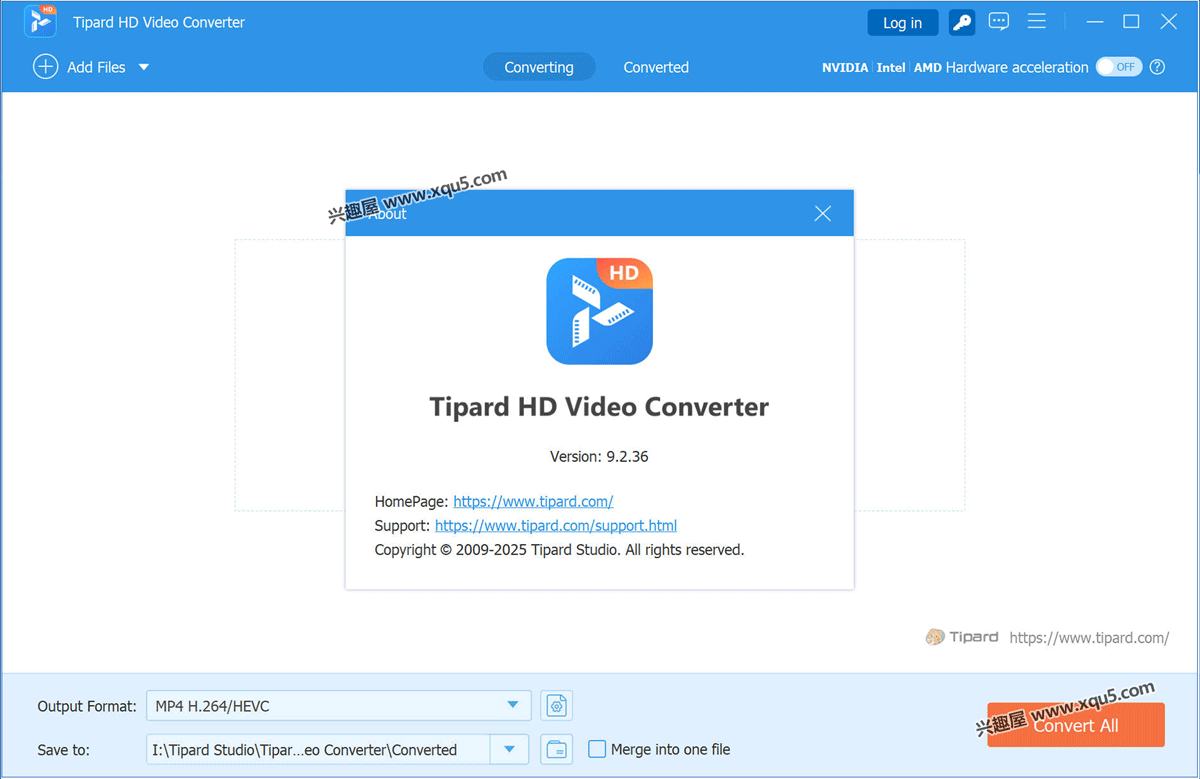
Task: Maximize the application window
Action: coord(1131,22)
